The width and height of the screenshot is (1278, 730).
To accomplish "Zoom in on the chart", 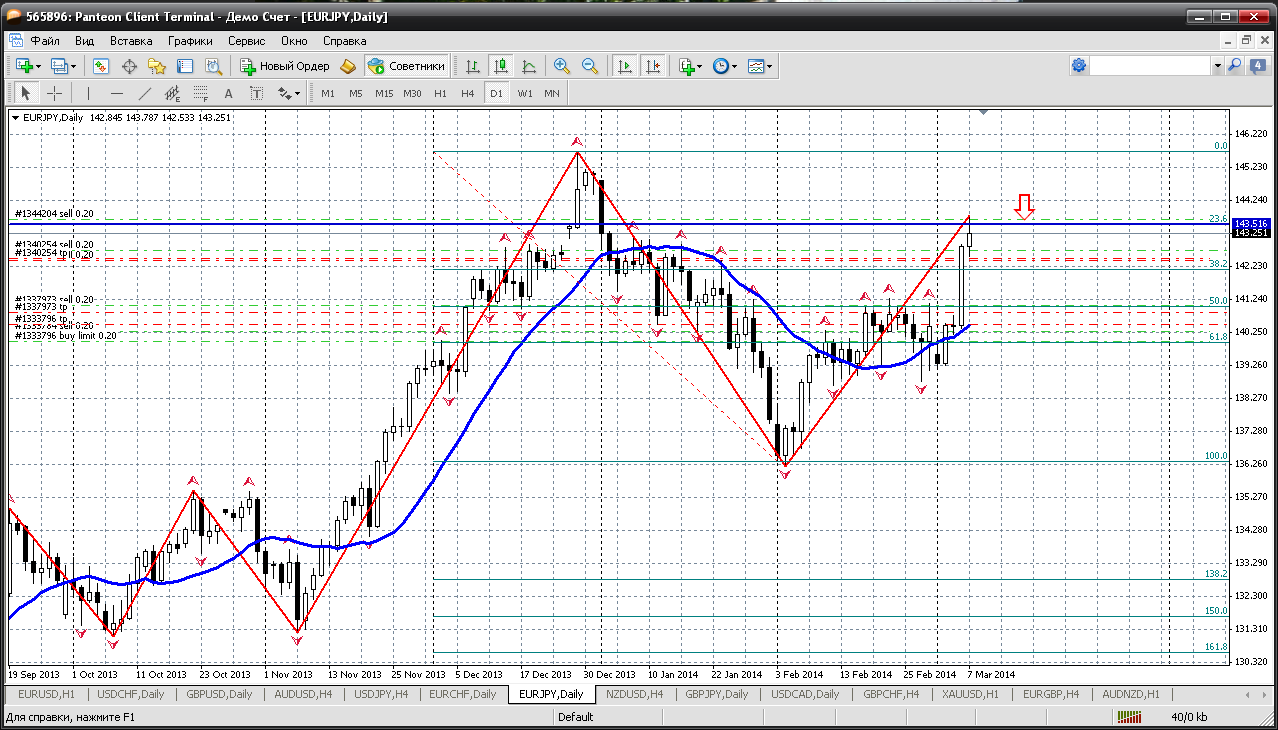I will coord(562,66).
